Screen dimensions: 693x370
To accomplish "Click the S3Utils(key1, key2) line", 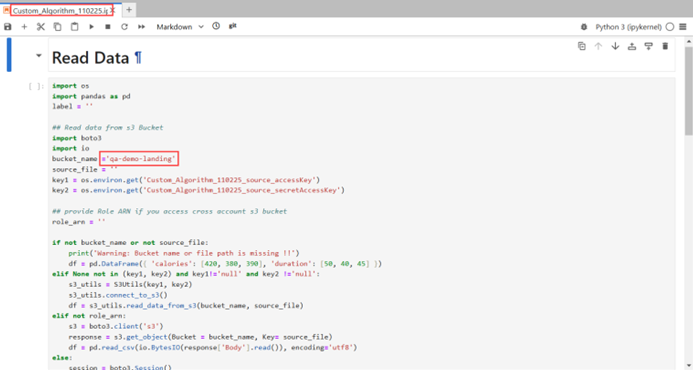I will [130, 285].
